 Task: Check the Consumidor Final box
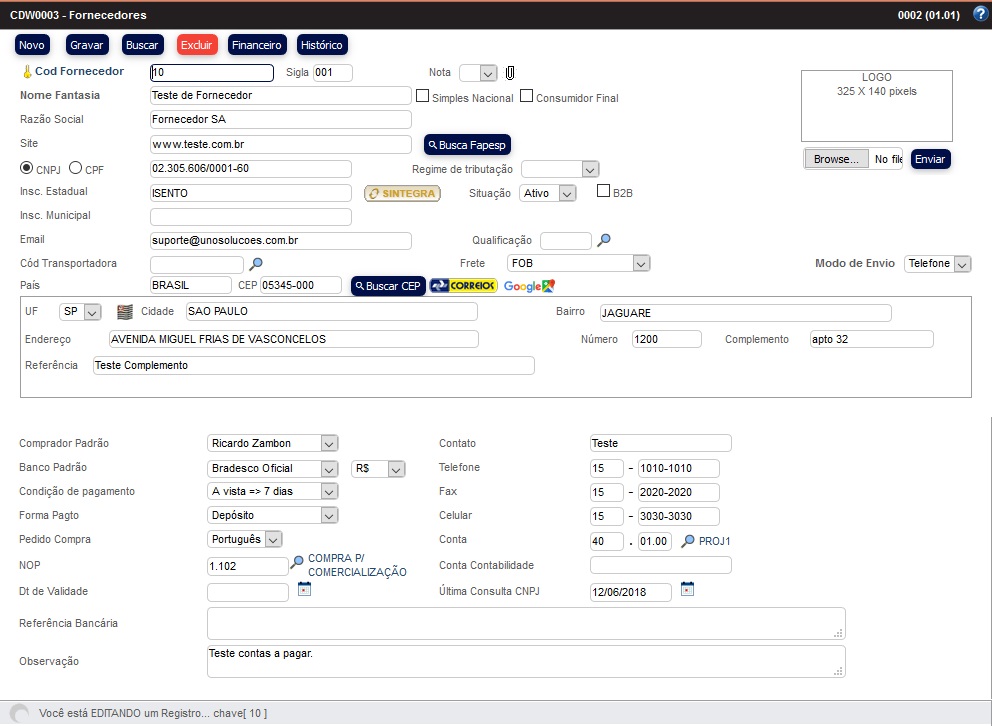[526, 97]
